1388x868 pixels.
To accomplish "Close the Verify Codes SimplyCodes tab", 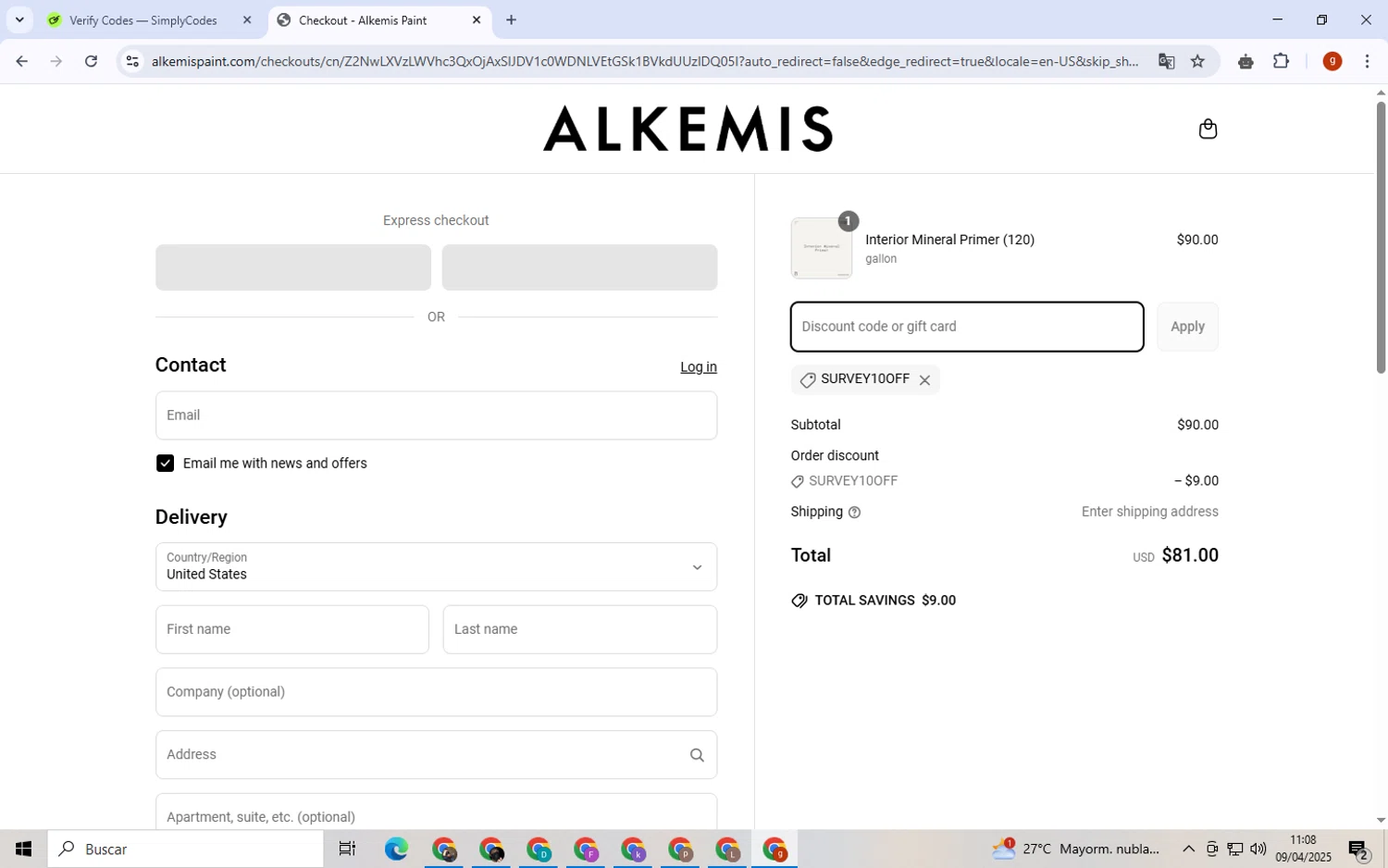I will pos(246,19).
